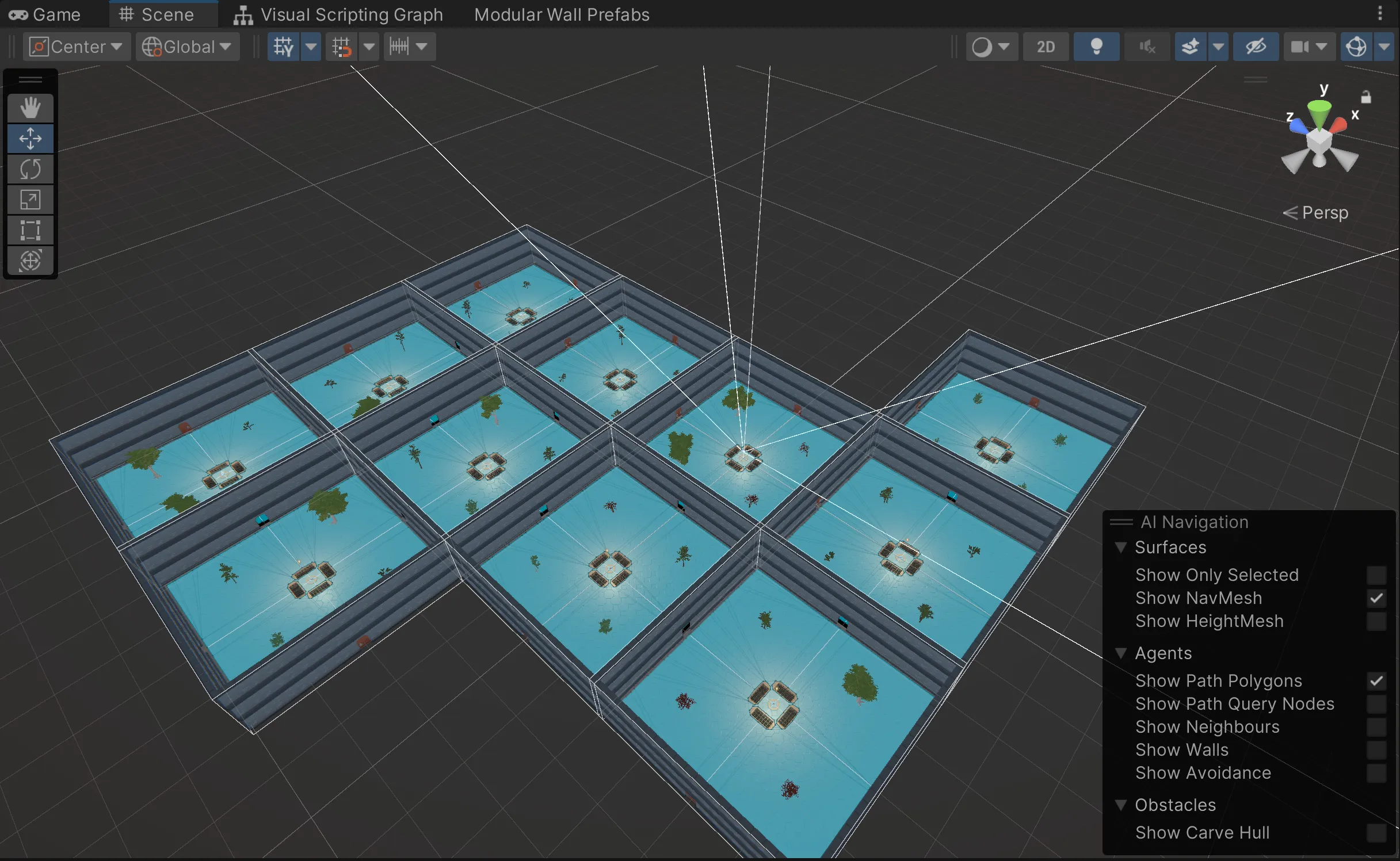Enable Show Only Selected
Screen dimensions: 1400x861
coord(1376,575)
